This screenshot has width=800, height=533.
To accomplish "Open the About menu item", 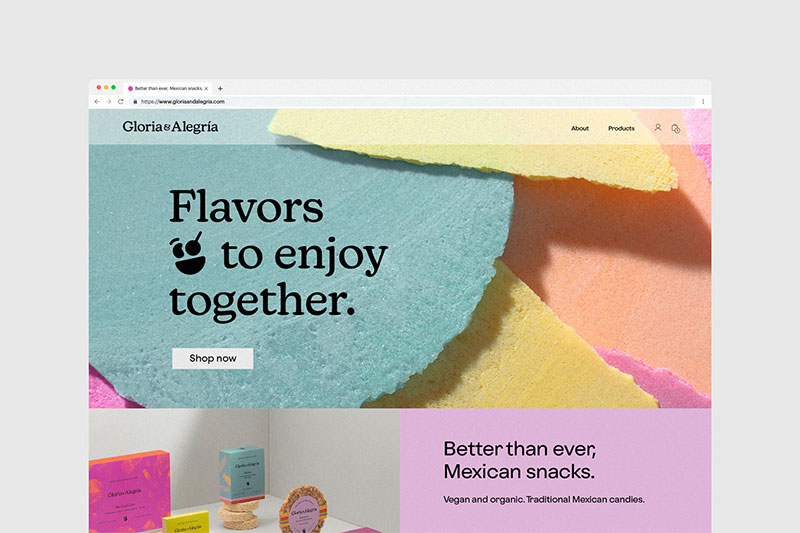I will click(x=580, y=129).
